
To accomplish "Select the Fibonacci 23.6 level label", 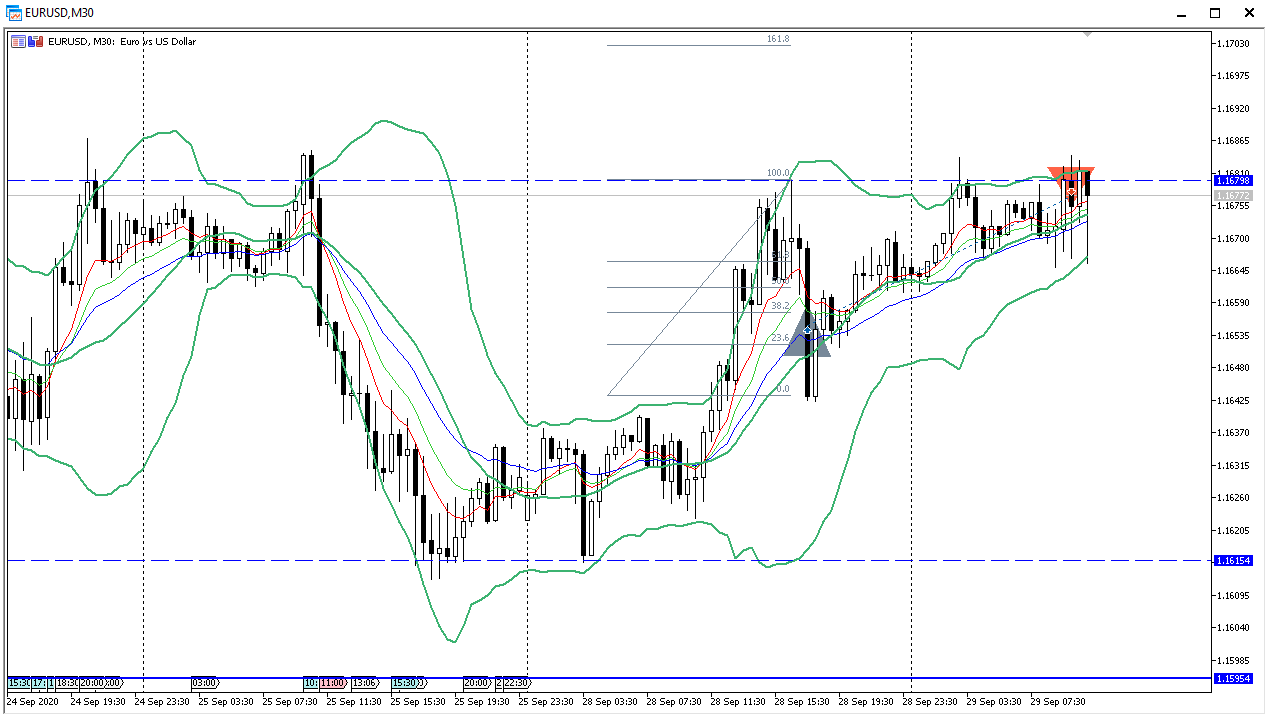I will point(780,338).
